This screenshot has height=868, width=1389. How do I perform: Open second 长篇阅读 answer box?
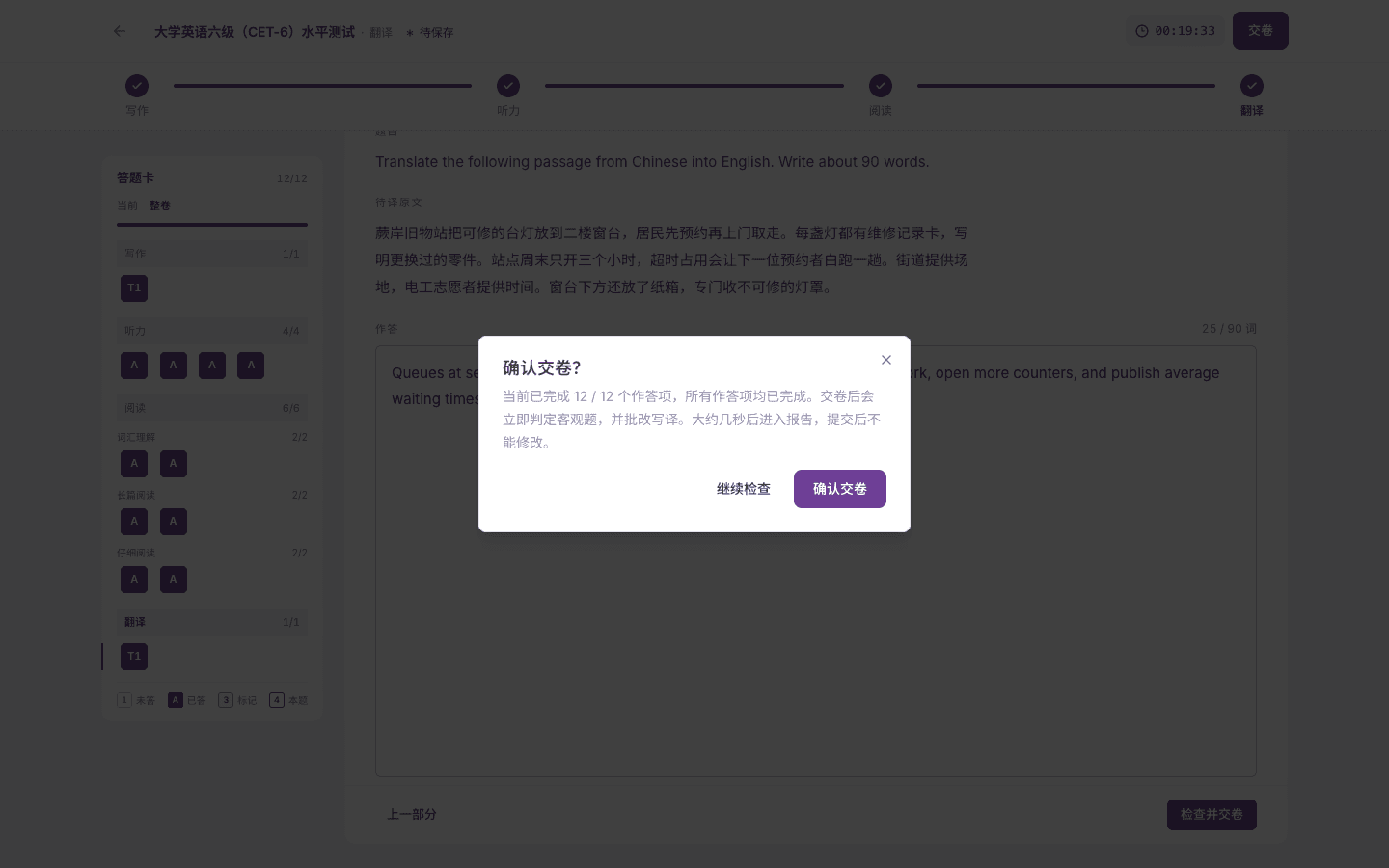pos(174,522)
